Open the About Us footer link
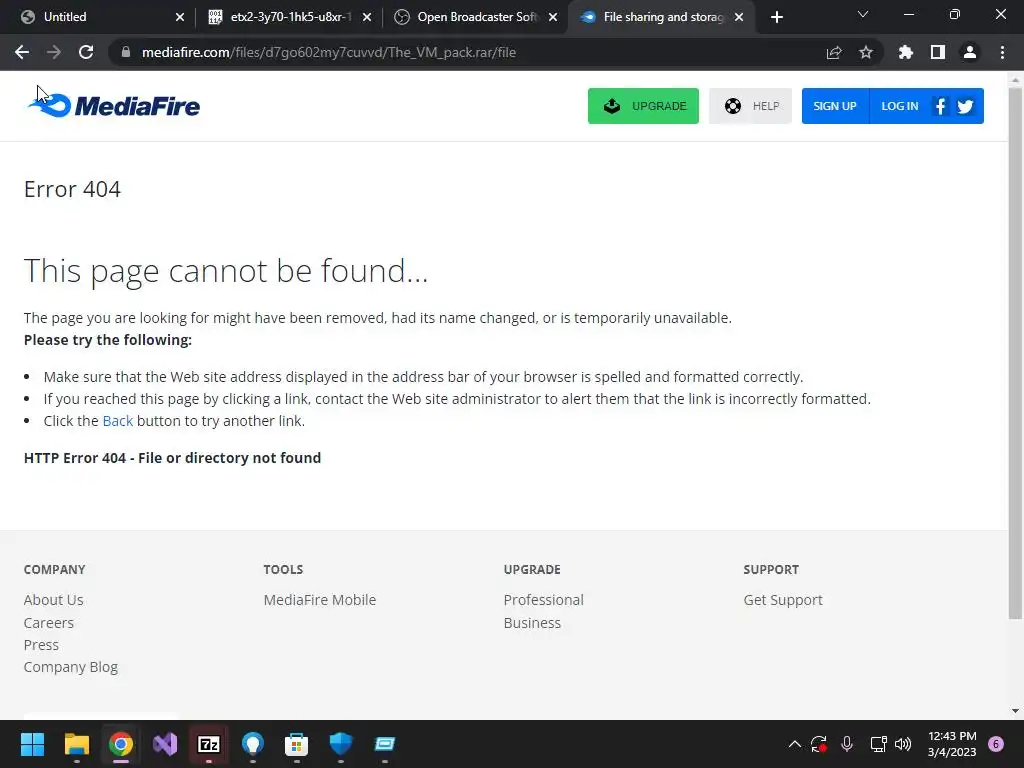Screen dimensions: 1024x768 click(x=54, y=600)
